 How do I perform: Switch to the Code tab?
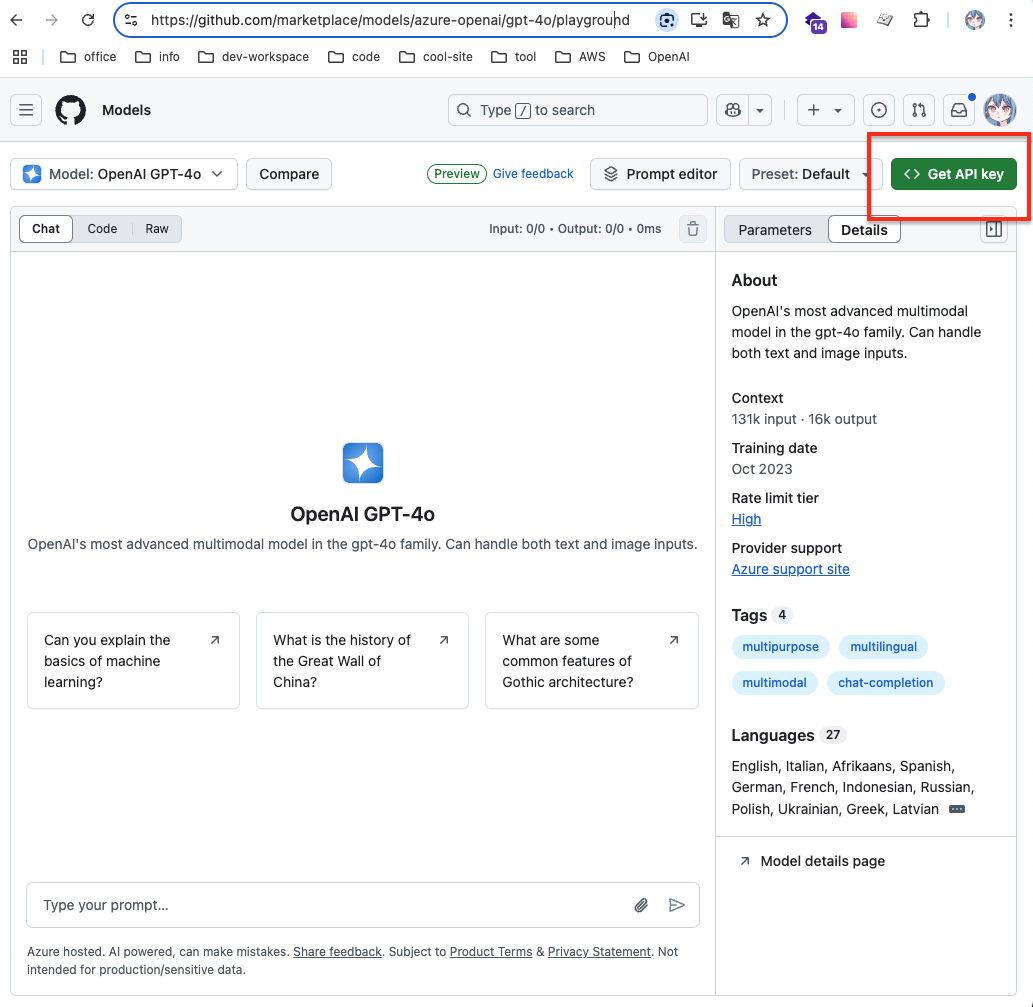point(101,229)
